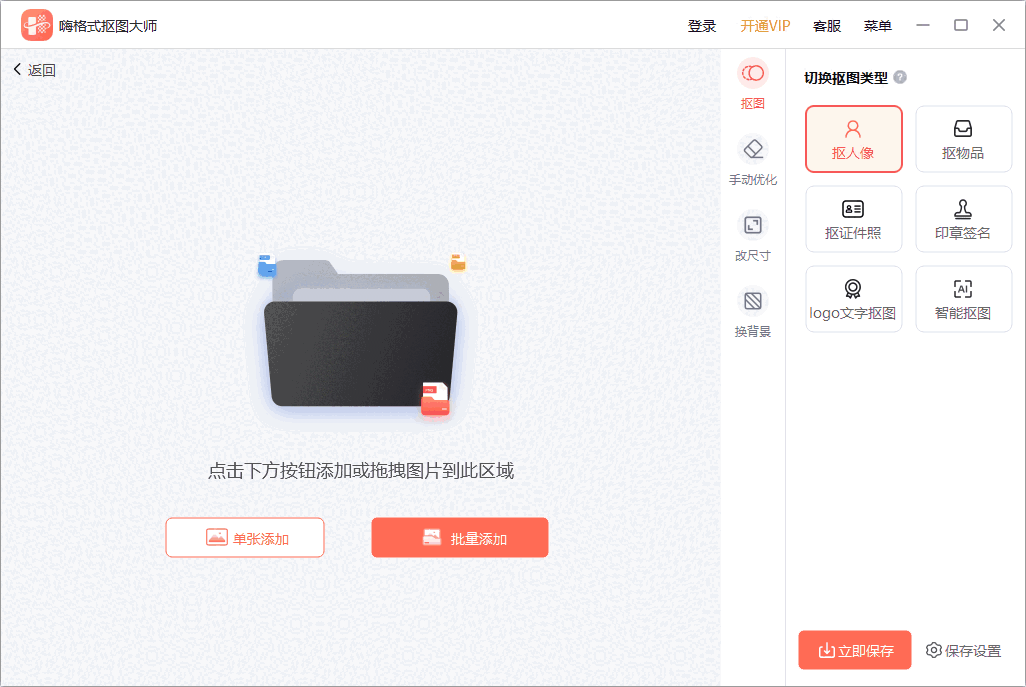The image size is (1026, 687).
Task: Click the 批量添加 batch add button
Action: point(459,537)
